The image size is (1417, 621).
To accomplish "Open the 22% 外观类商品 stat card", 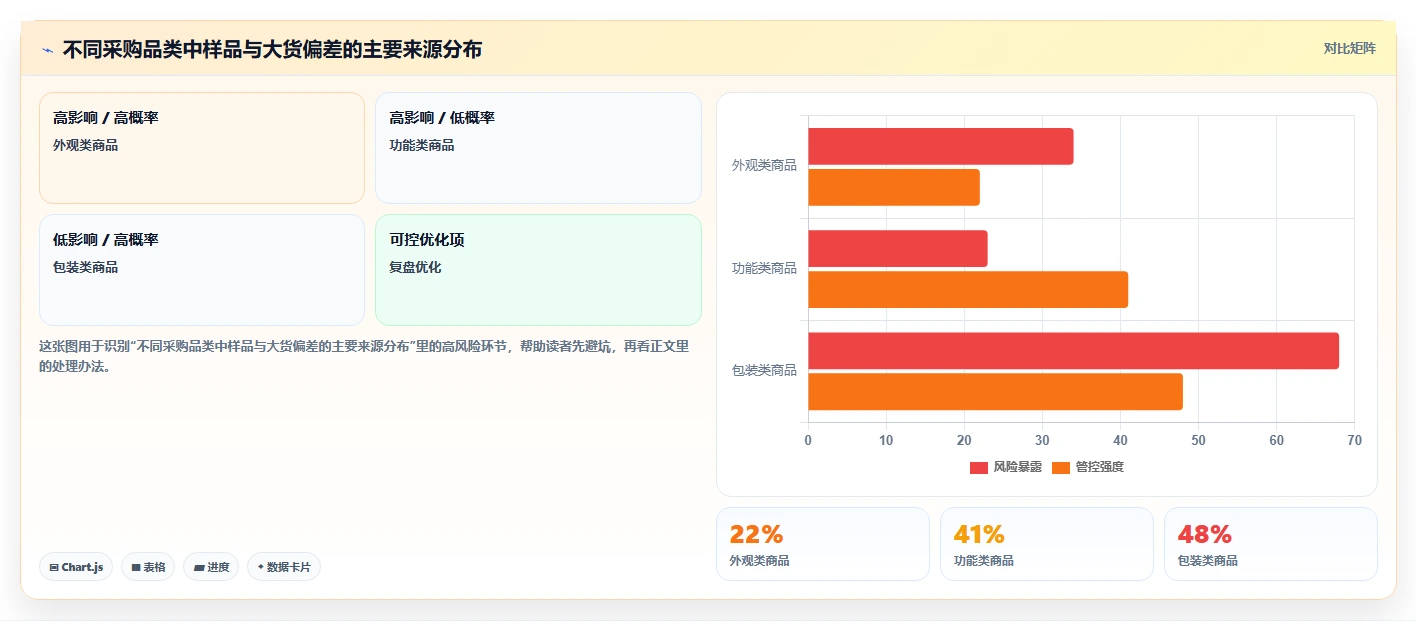I will (823, 544).
